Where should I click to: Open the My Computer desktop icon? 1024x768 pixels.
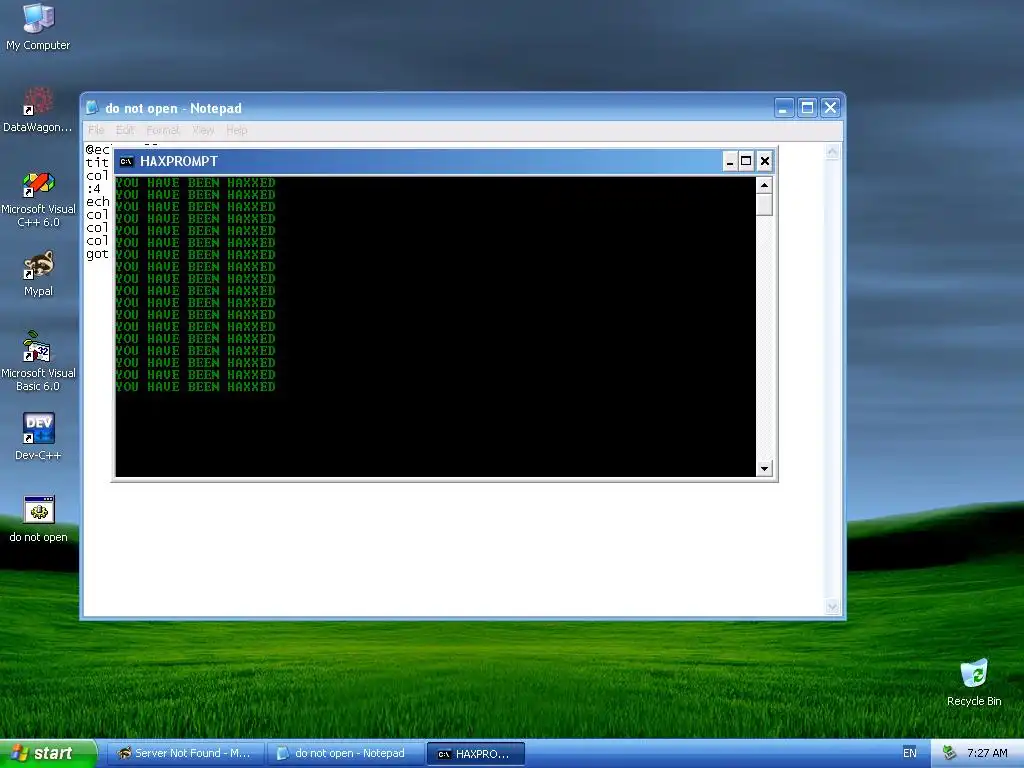pos(38,27)
